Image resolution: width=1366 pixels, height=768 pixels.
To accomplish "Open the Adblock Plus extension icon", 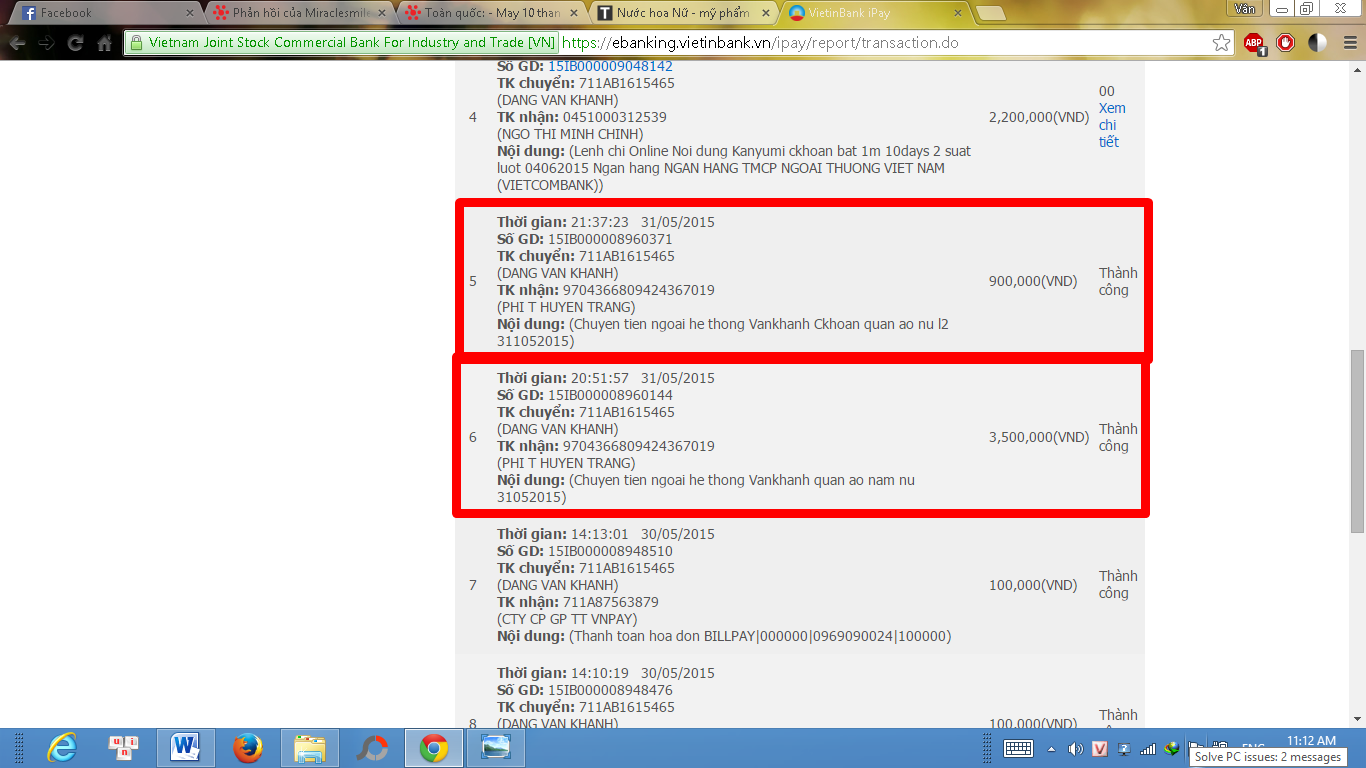I will pyautogui.click(x=1253, y=43).
